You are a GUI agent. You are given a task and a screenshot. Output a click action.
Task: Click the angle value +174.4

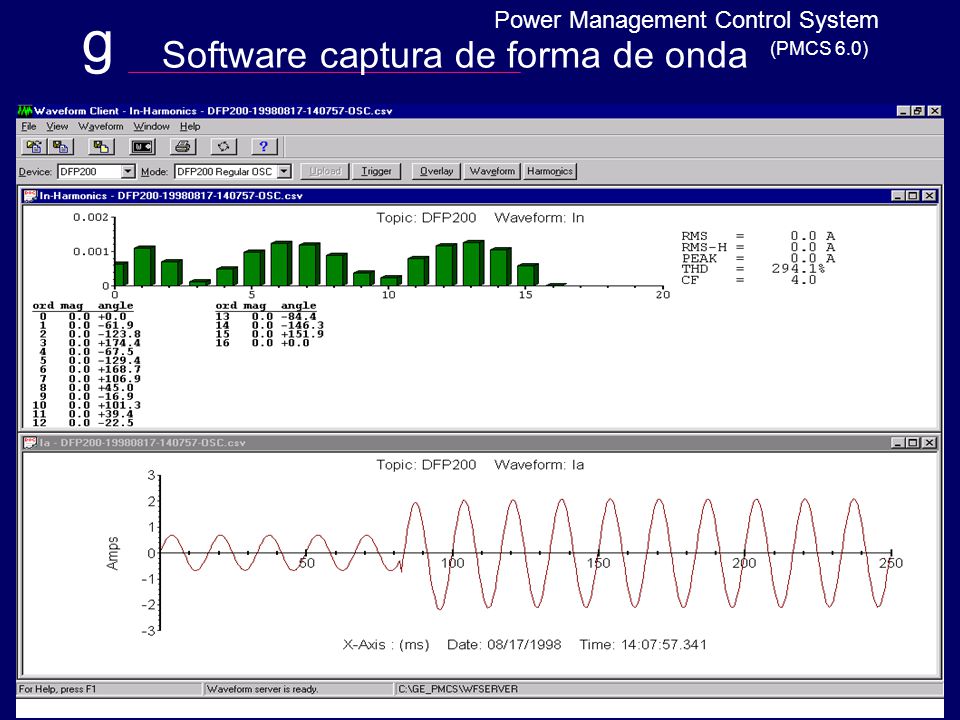click(119, 343)
